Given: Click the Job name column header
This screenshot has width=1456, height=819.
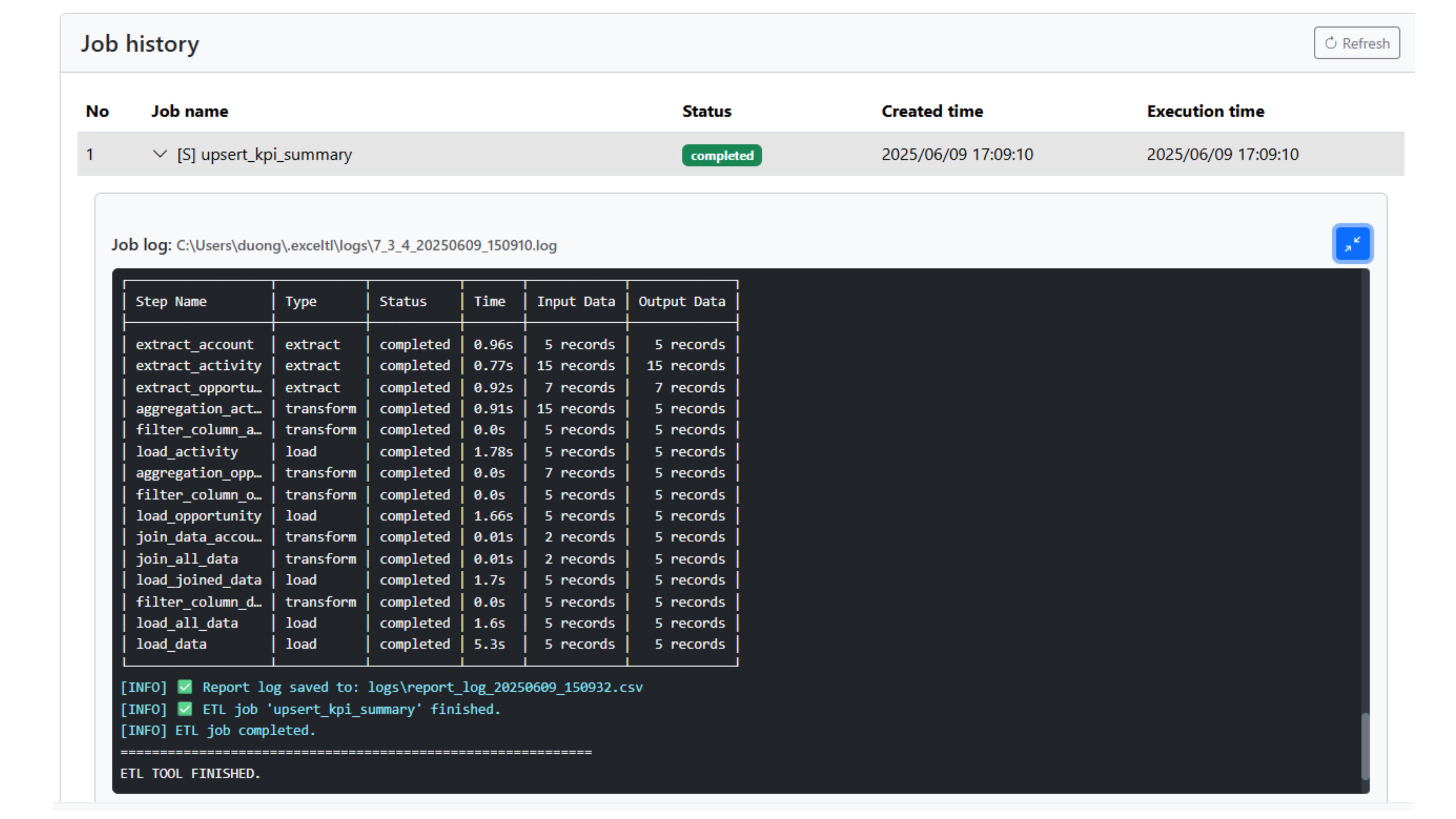Looking at the screenshot, I should [x=189, y=111].
